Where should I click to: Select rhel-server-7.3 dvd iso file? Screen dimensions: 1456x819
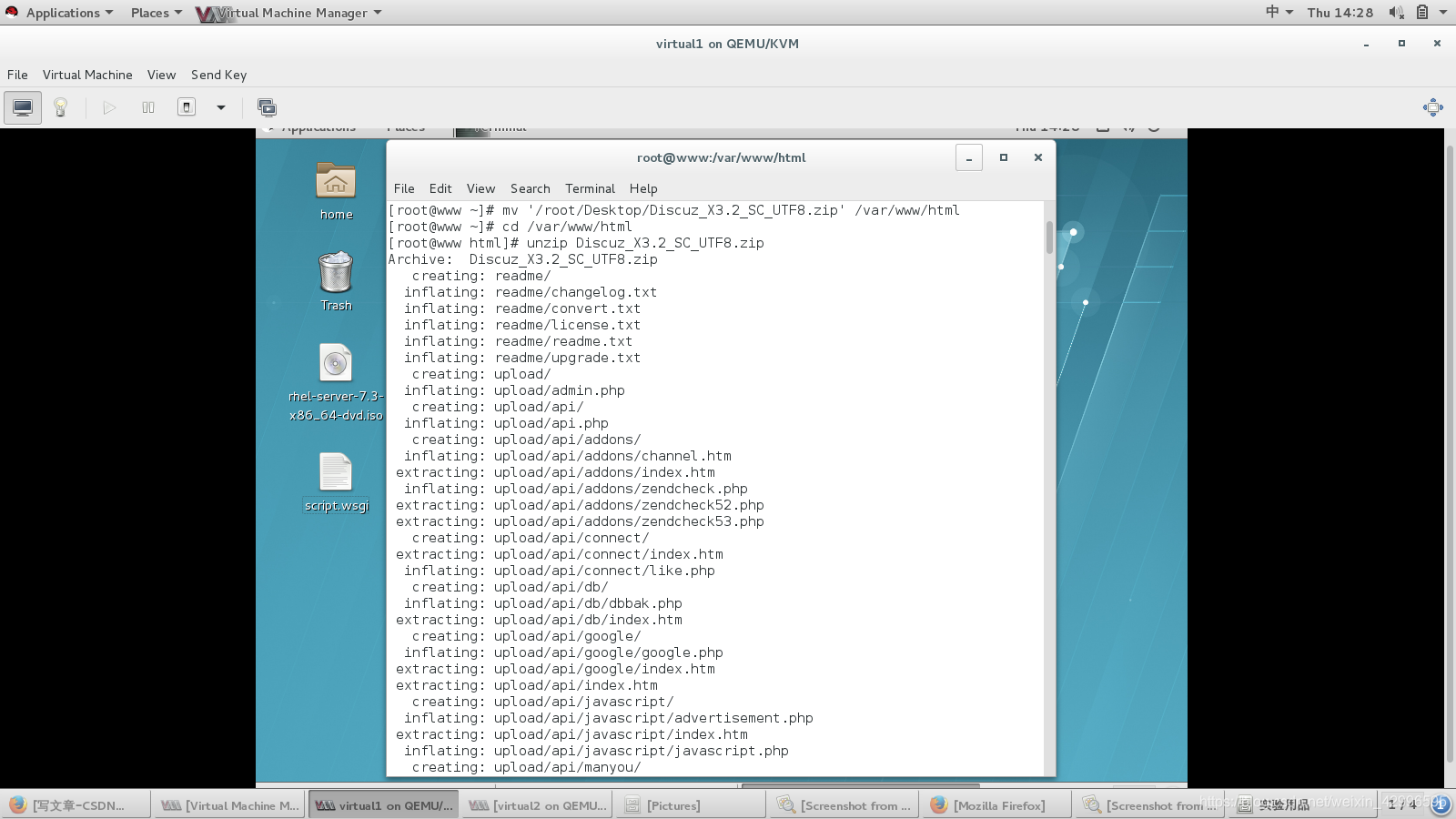[336, 382]
